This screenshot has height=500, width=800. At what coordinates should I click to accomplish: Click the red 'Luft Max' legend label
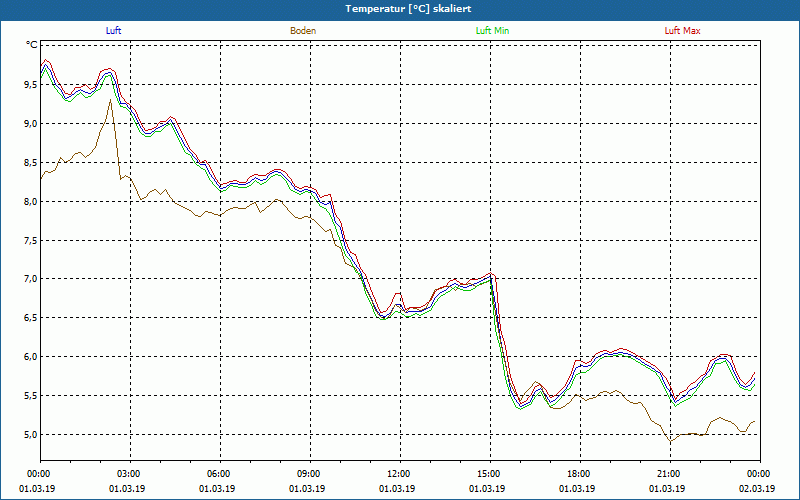pos(682,31)
